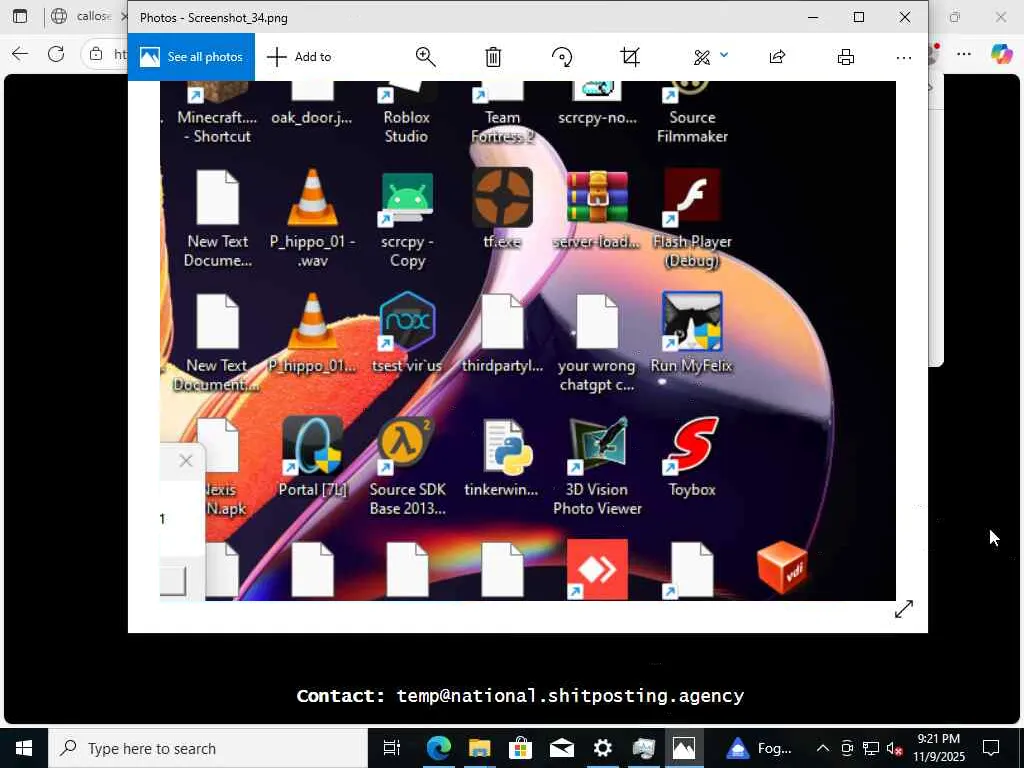Screen dimensions: 1024x768
Task: Select the orange vdi cube icon
Action: (782, 567)
